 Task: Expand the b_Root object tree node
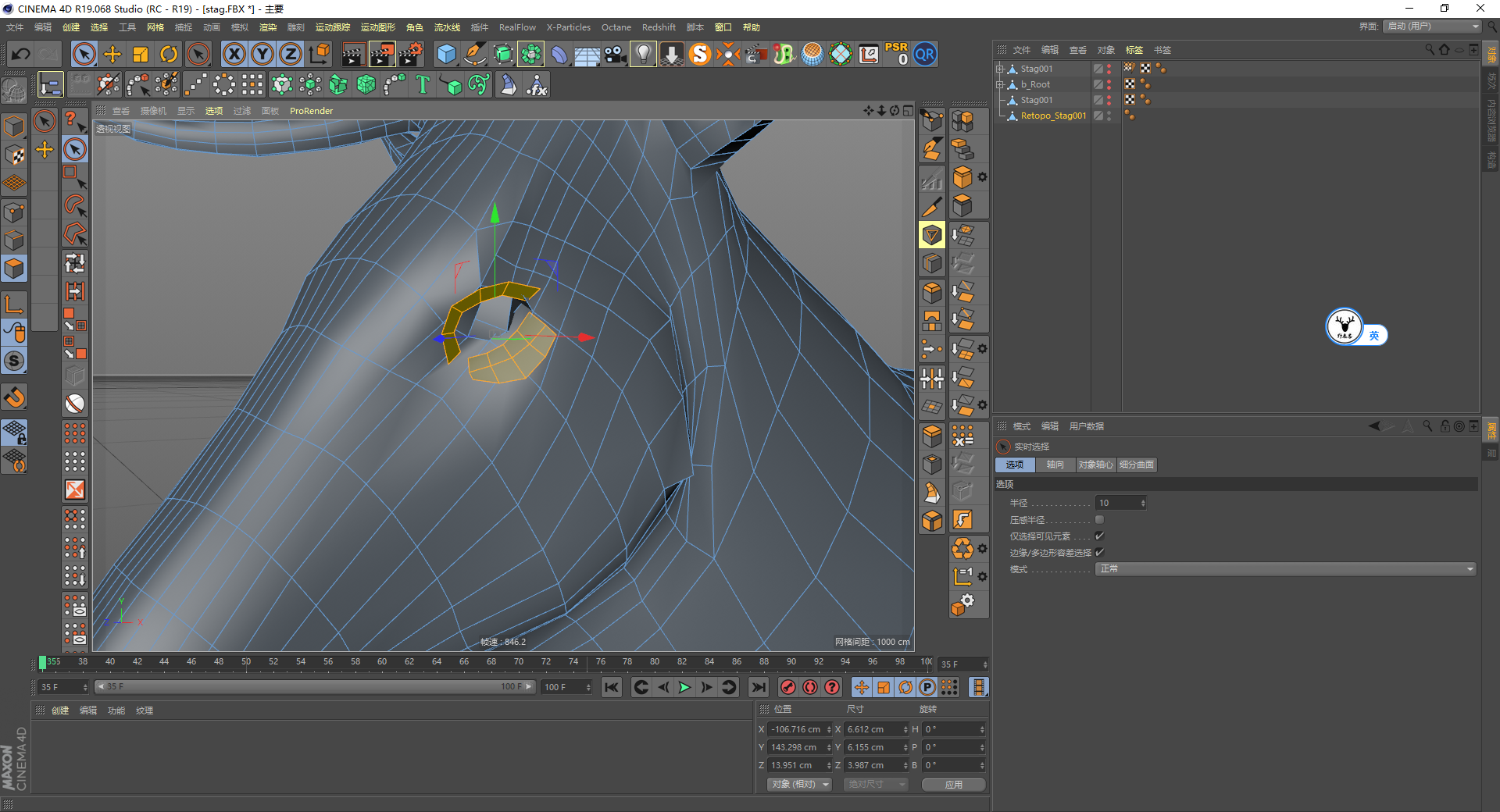(999, 84)
